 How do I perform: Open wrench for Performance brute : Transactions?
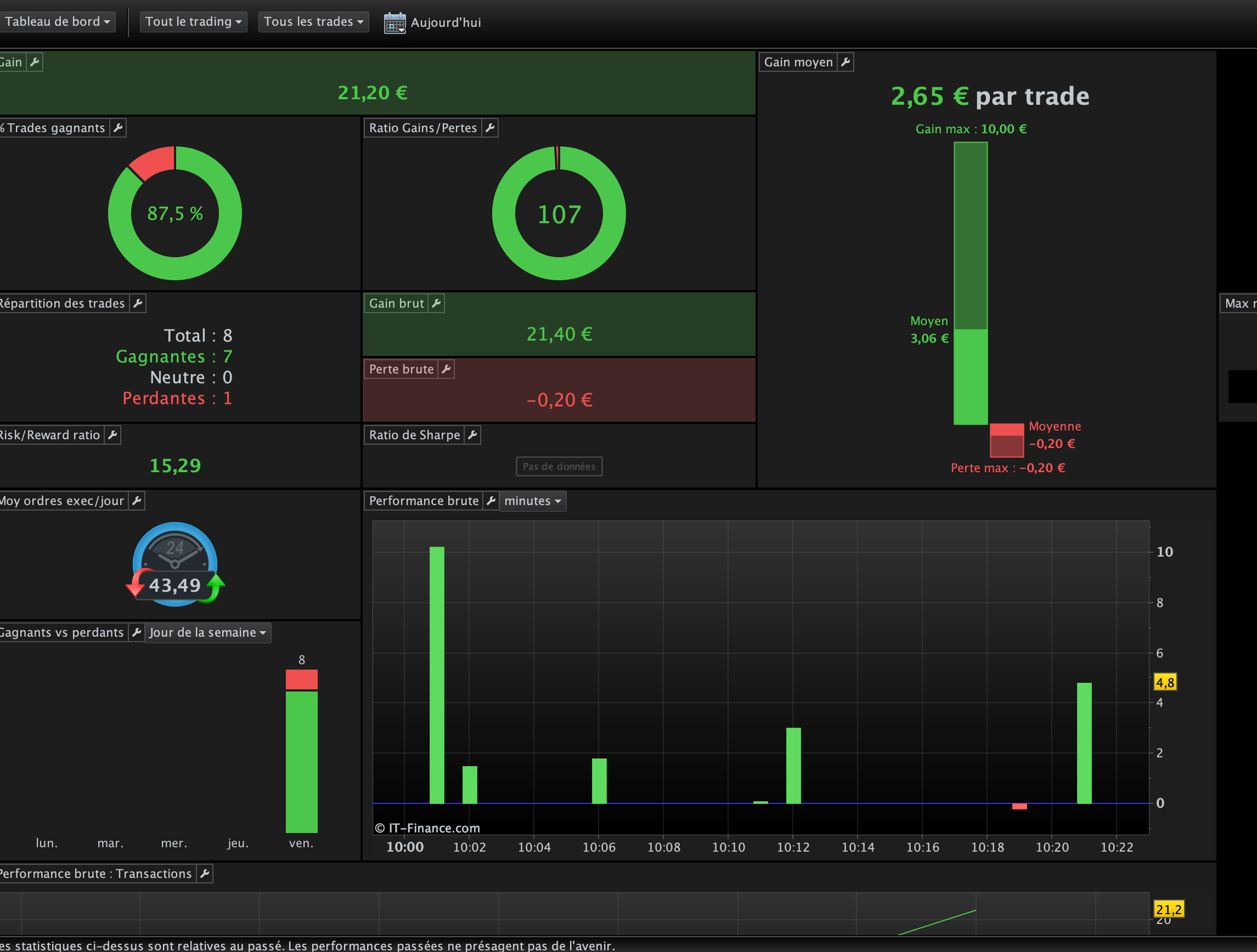pyautogui.click(x=205, y=874)
